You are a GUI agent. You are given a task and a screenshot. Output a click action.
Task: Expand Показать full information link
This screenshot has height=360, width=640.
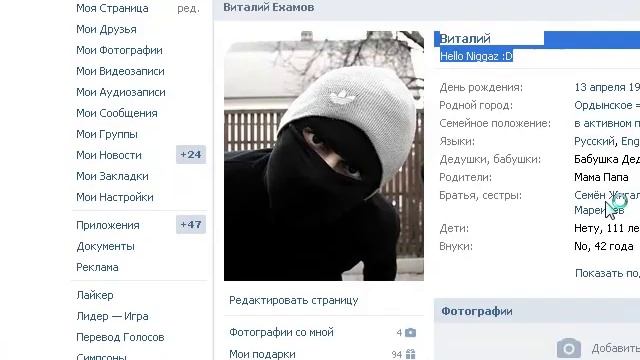click(x=607, y=273)
